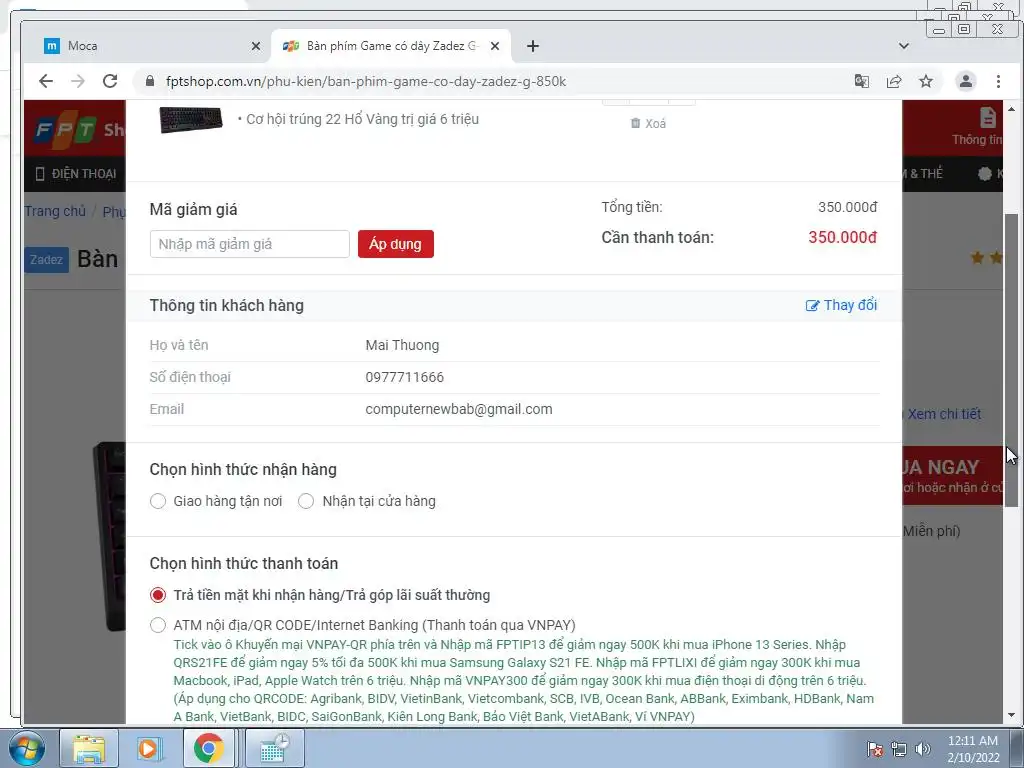Click the network tray icon
Viewport: 1024px width, 768px height.
point(899,749)
